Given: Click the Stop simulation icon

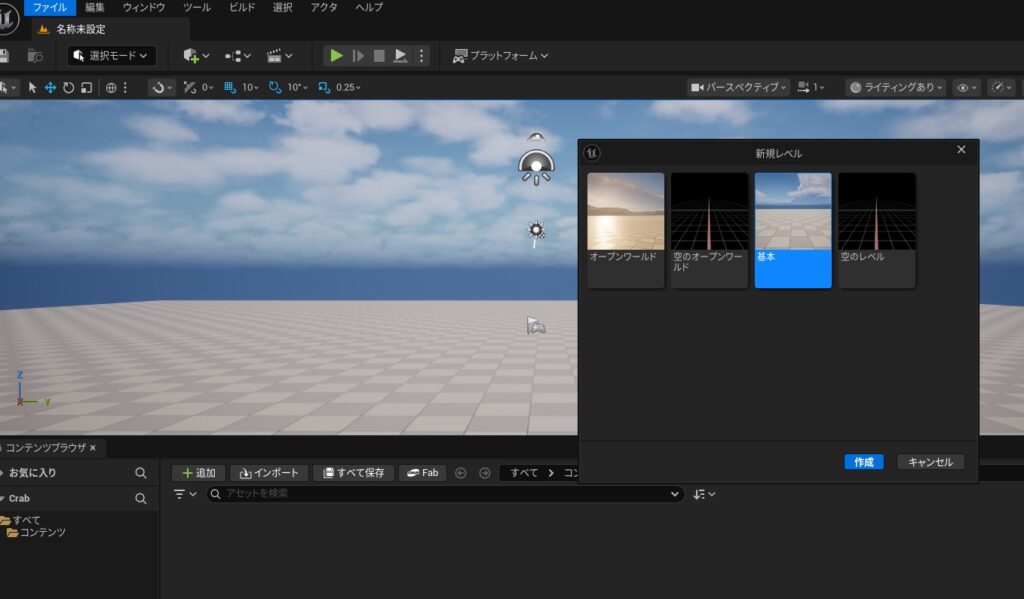Looking at the screenshot, I should pos(379,56).
